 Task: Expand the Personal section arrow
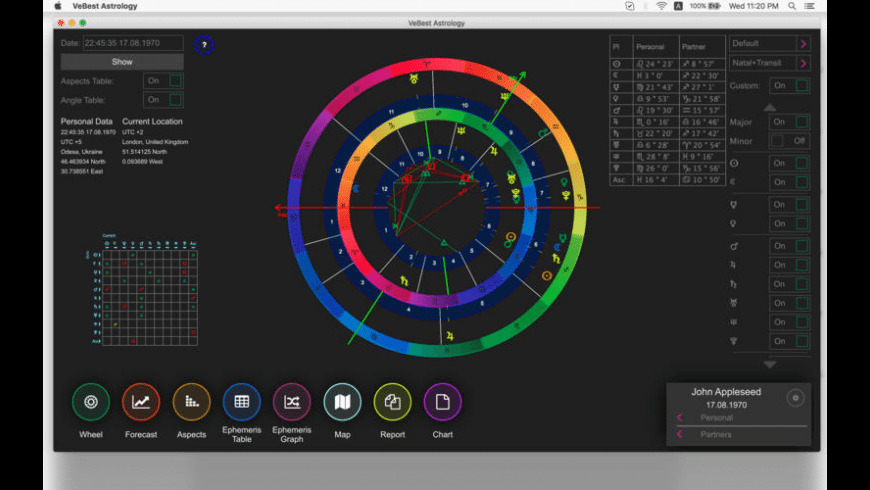click(x=680, y=418)
